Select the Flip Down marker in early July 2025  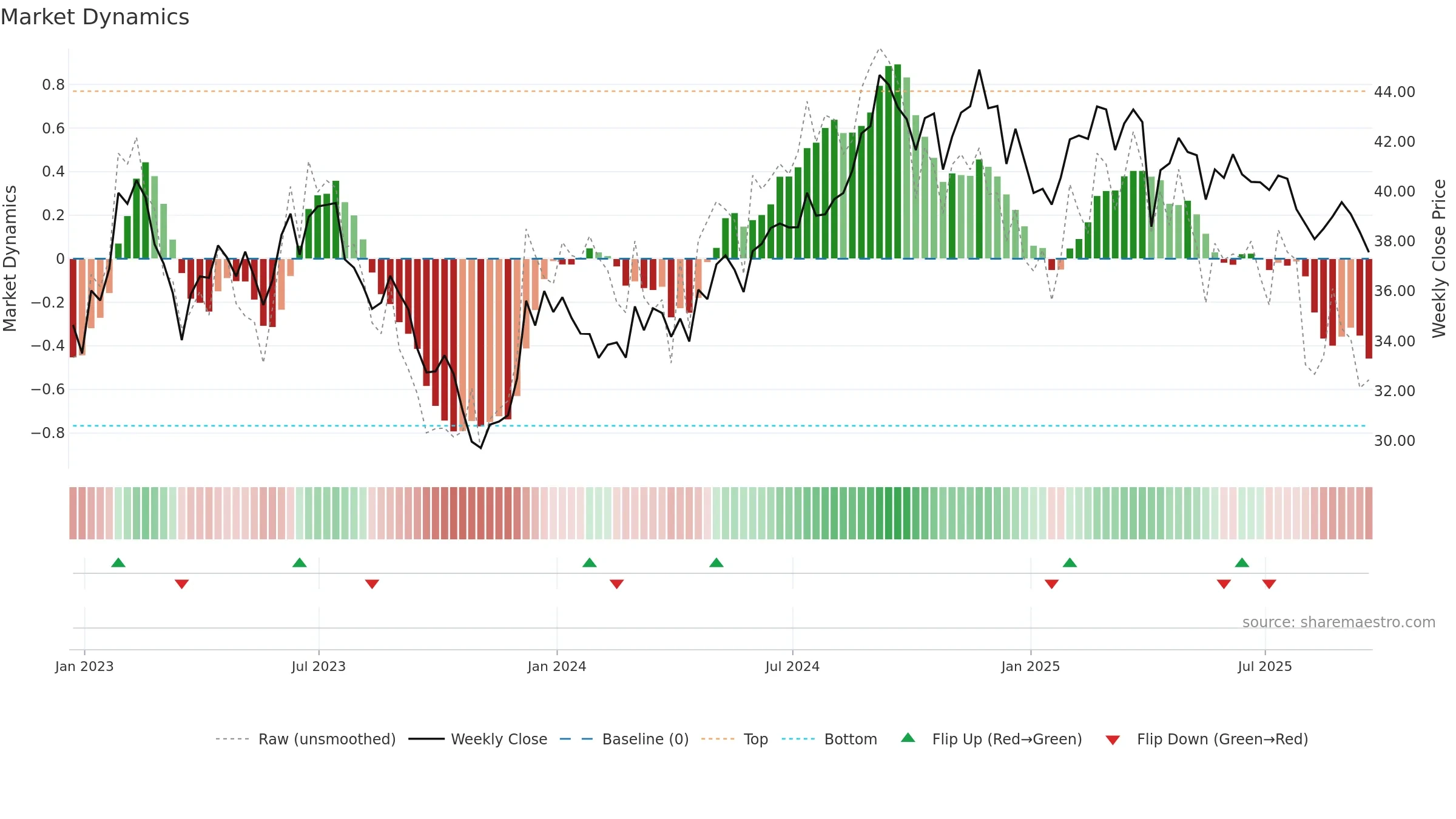coord(1269,584)
